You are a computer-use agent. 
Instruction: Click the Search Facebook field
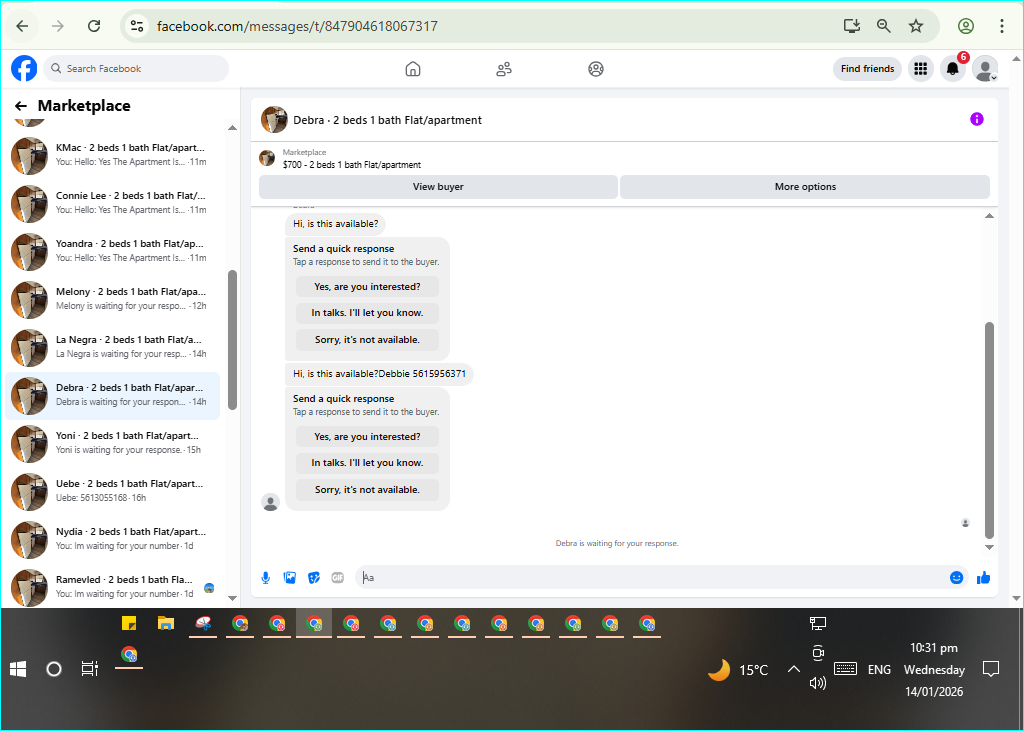click(x=136, y=69)
